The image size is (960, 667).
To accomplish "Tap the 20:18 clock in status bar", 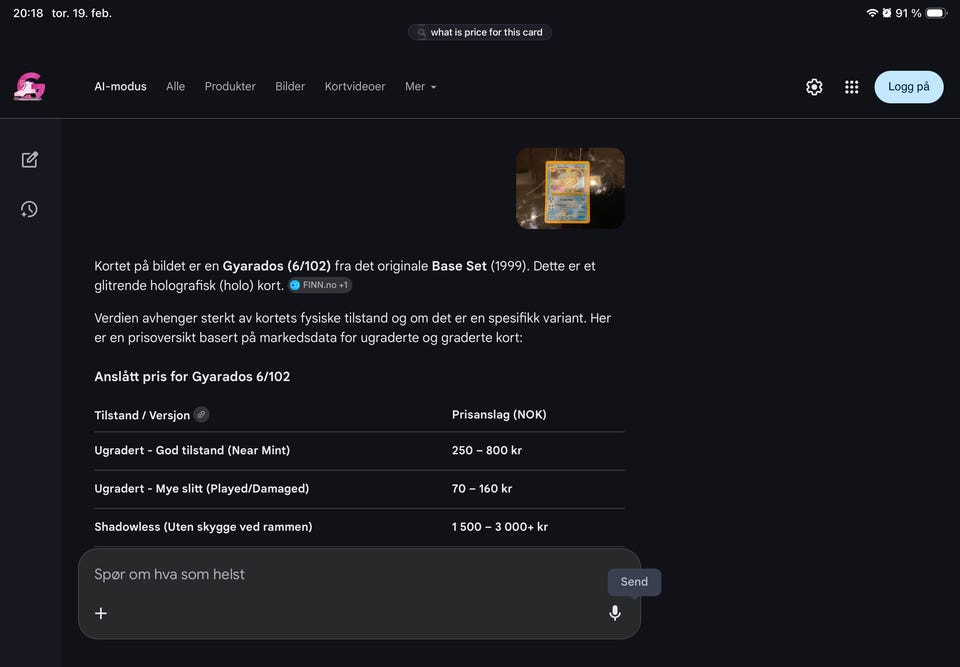I will pyautogui.click(x=28, y=13).
